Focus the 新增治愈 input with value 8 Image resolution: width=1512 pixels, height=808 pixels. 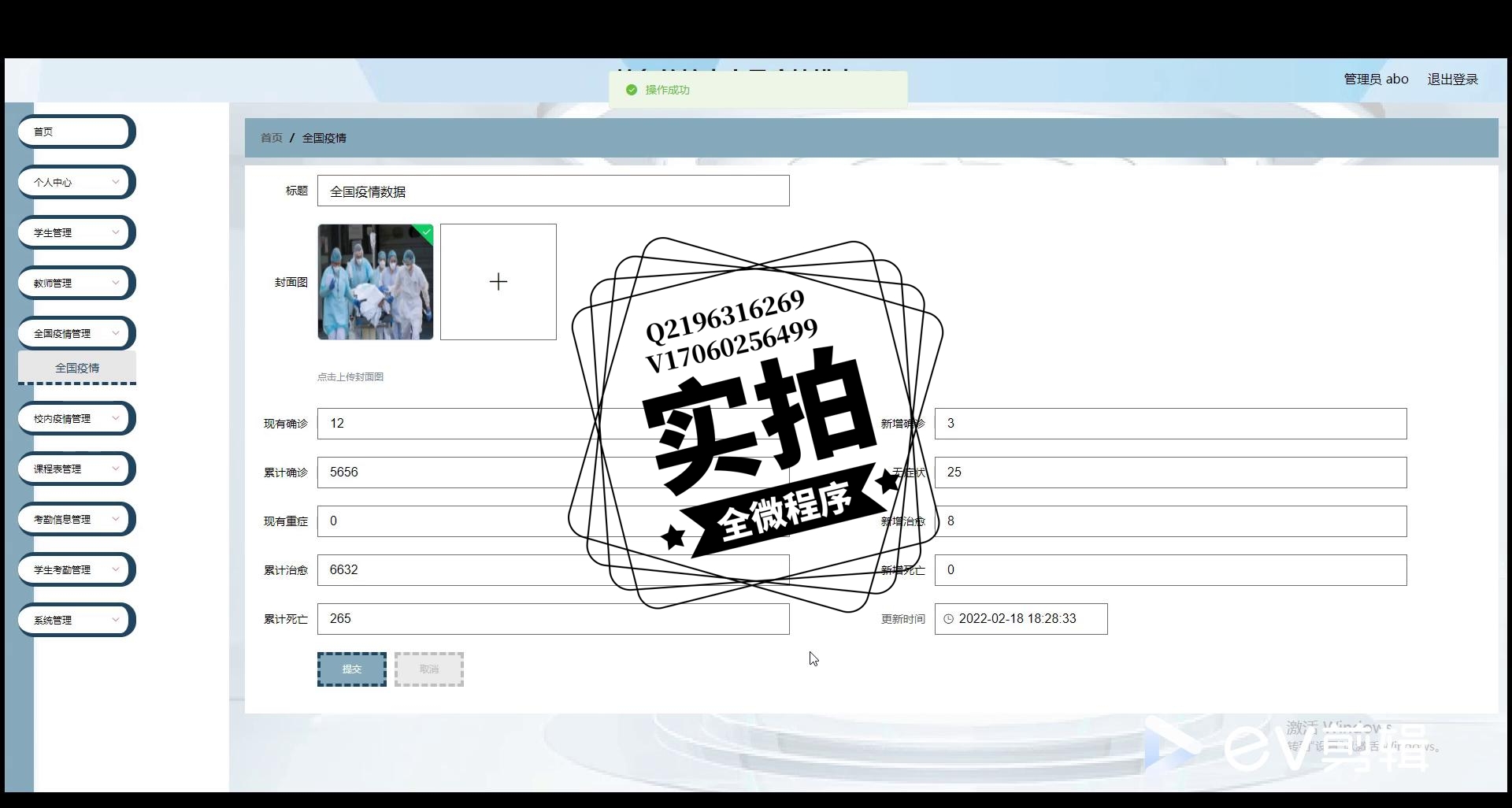[x=1171, y=521]
